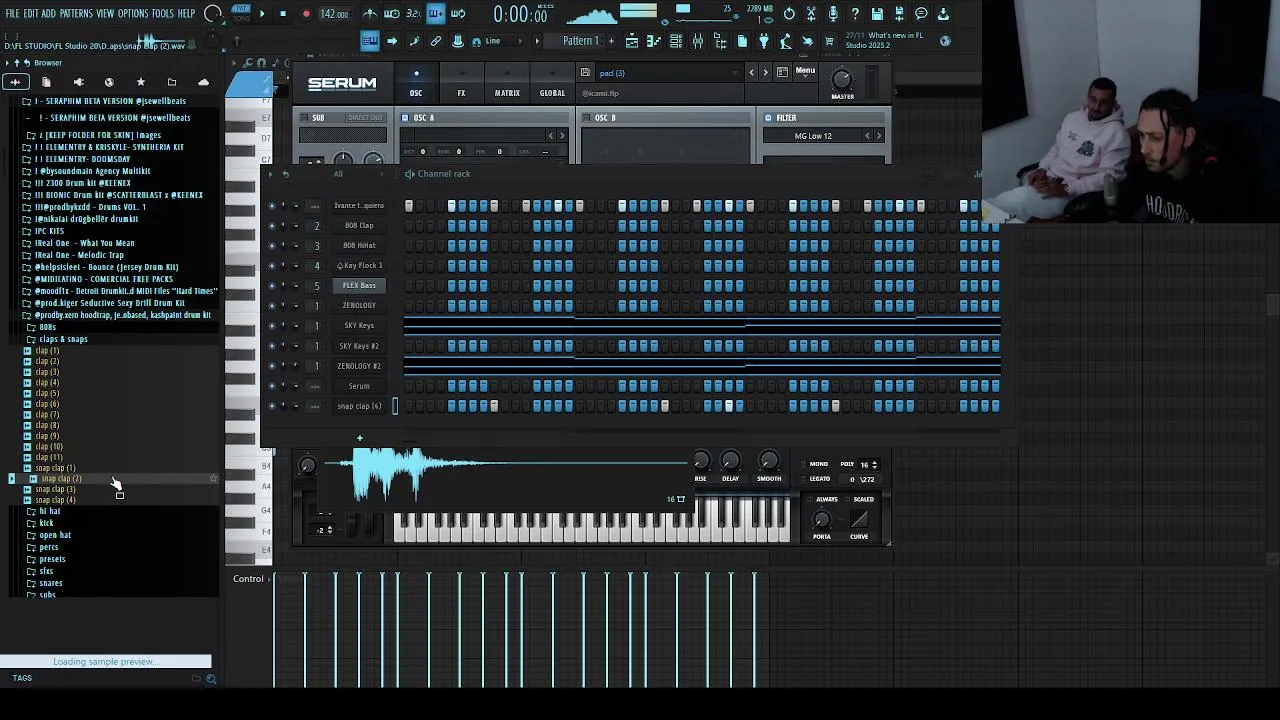Go to next Serum preset arrow

pyautogui.click(x=765, y=72)
